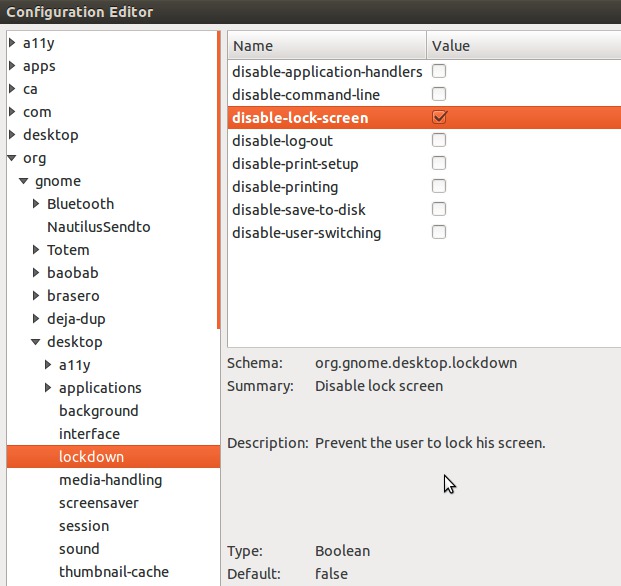The height and width of the screenshot is (586, 621).
Task: Toggle disable-print-setup checkbox
Action: pyautogui.click(x=439, y=163)
